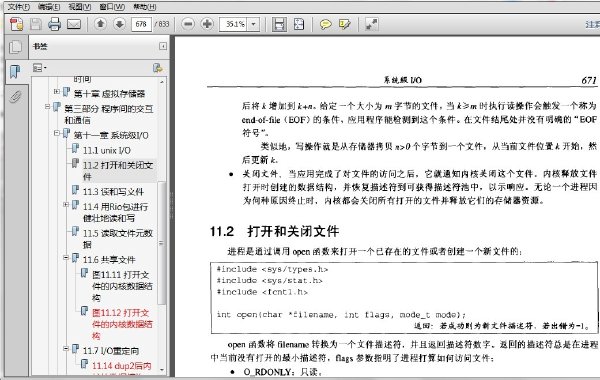Viewport: 600px width, 380px height.
Task: Open the 文件(F) menu
Action: (x=18, y=7)
